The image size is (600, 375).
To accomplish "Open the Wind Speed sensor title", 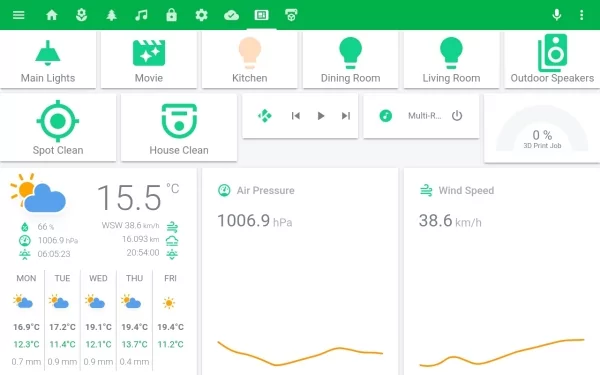I will tap(466, 191).
